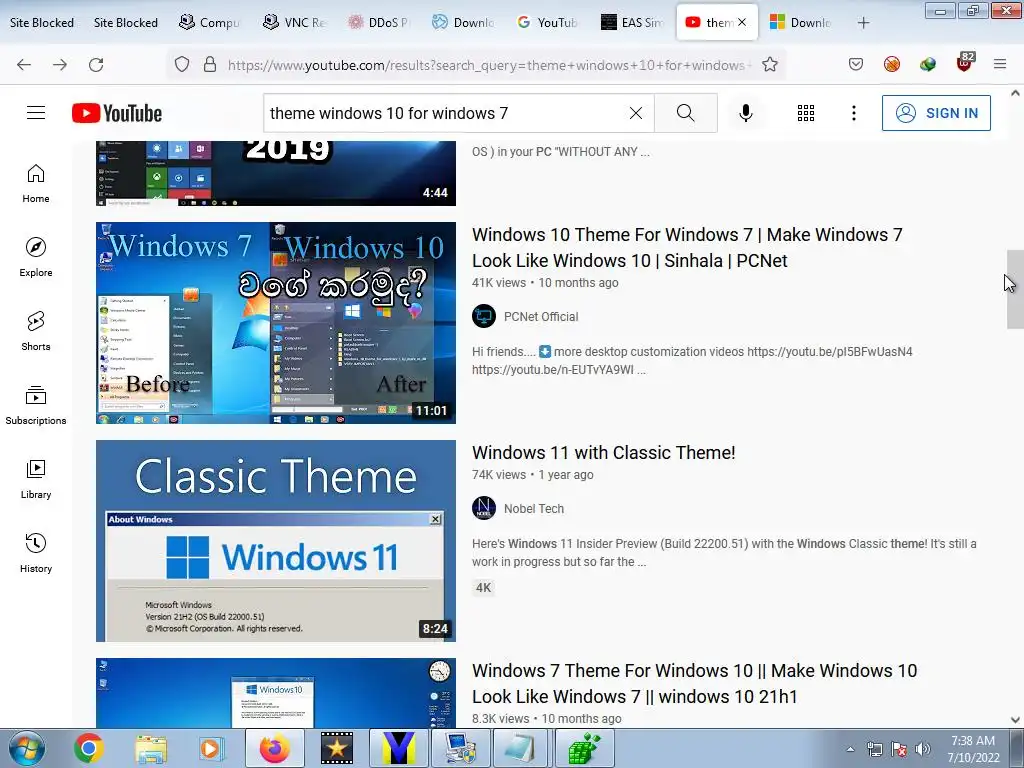Switch to the EAS Sim tab

[x=632, y=23]
